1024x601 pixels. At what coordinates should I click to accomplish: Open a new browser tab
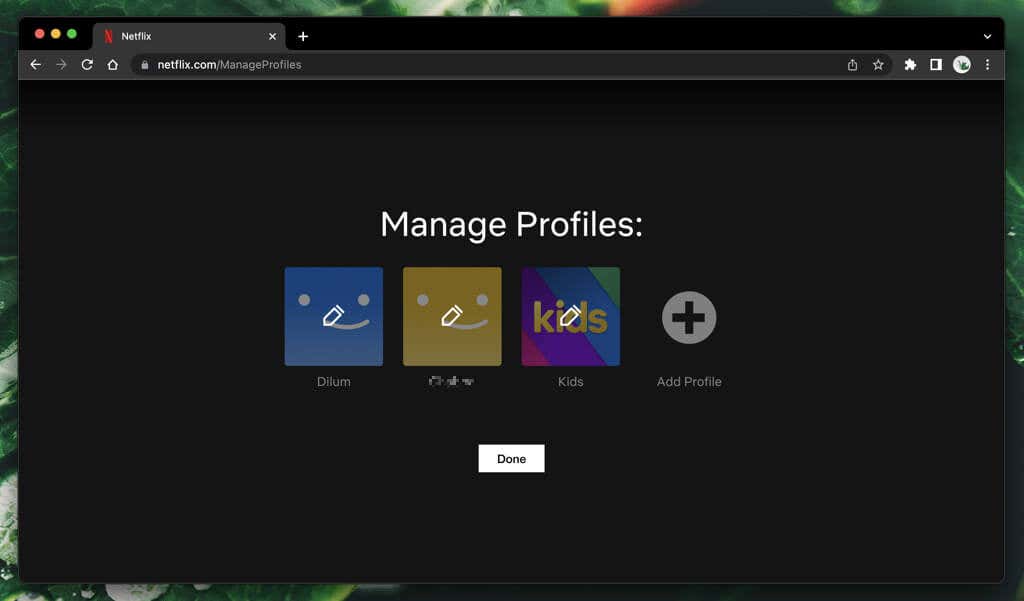303,36
